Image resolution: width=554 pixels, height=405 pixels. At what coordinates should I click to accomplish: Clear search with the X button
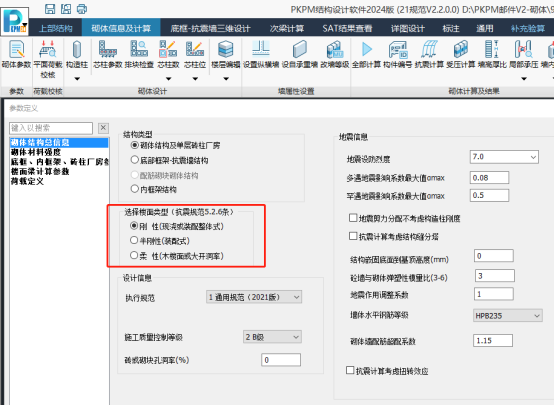pos(103,128)
